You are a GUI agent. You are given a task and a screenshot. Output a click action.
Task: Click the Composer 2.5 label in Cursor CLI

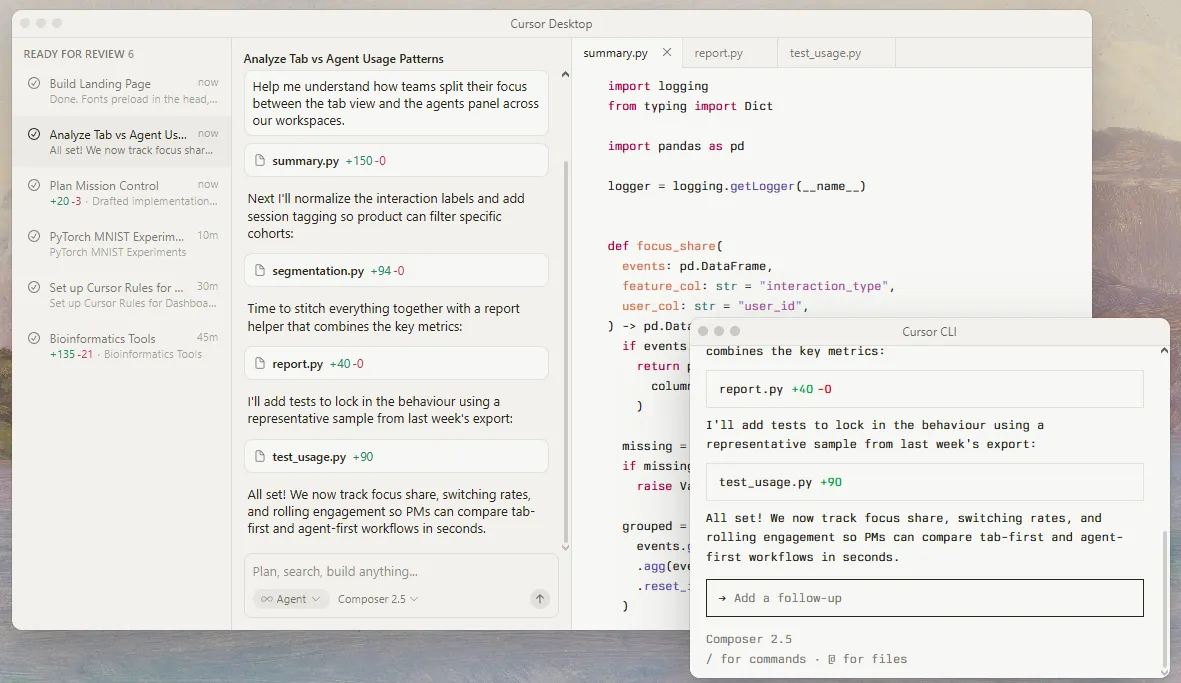[x=749, y=639]
